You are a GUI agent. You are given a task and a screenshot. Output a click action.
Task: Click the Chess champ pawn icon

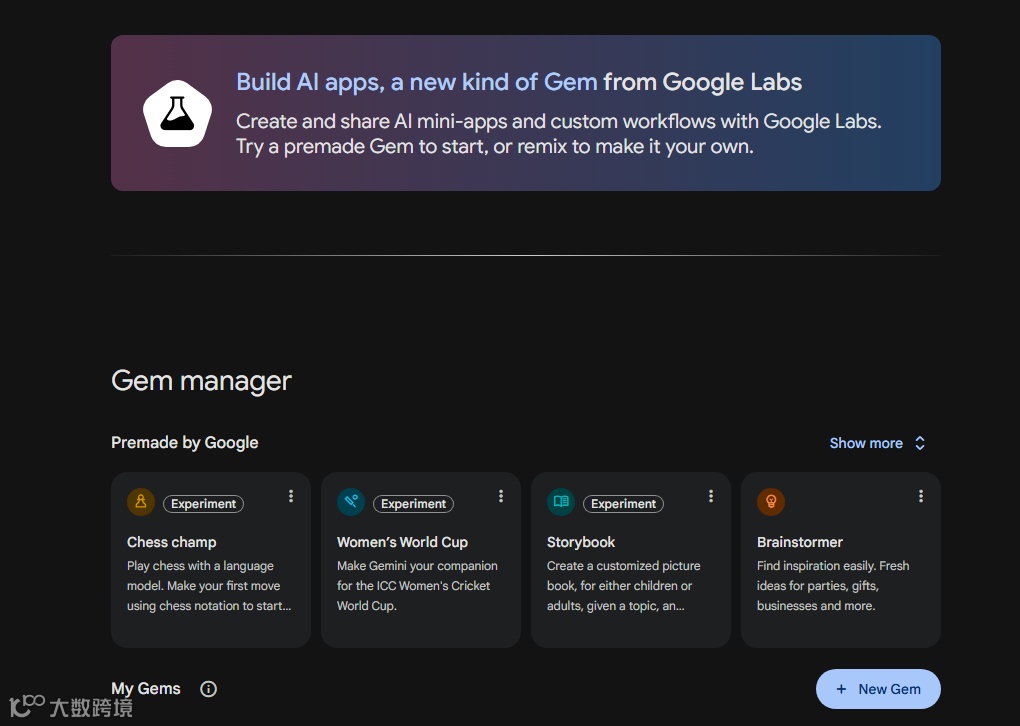(141, 502)
